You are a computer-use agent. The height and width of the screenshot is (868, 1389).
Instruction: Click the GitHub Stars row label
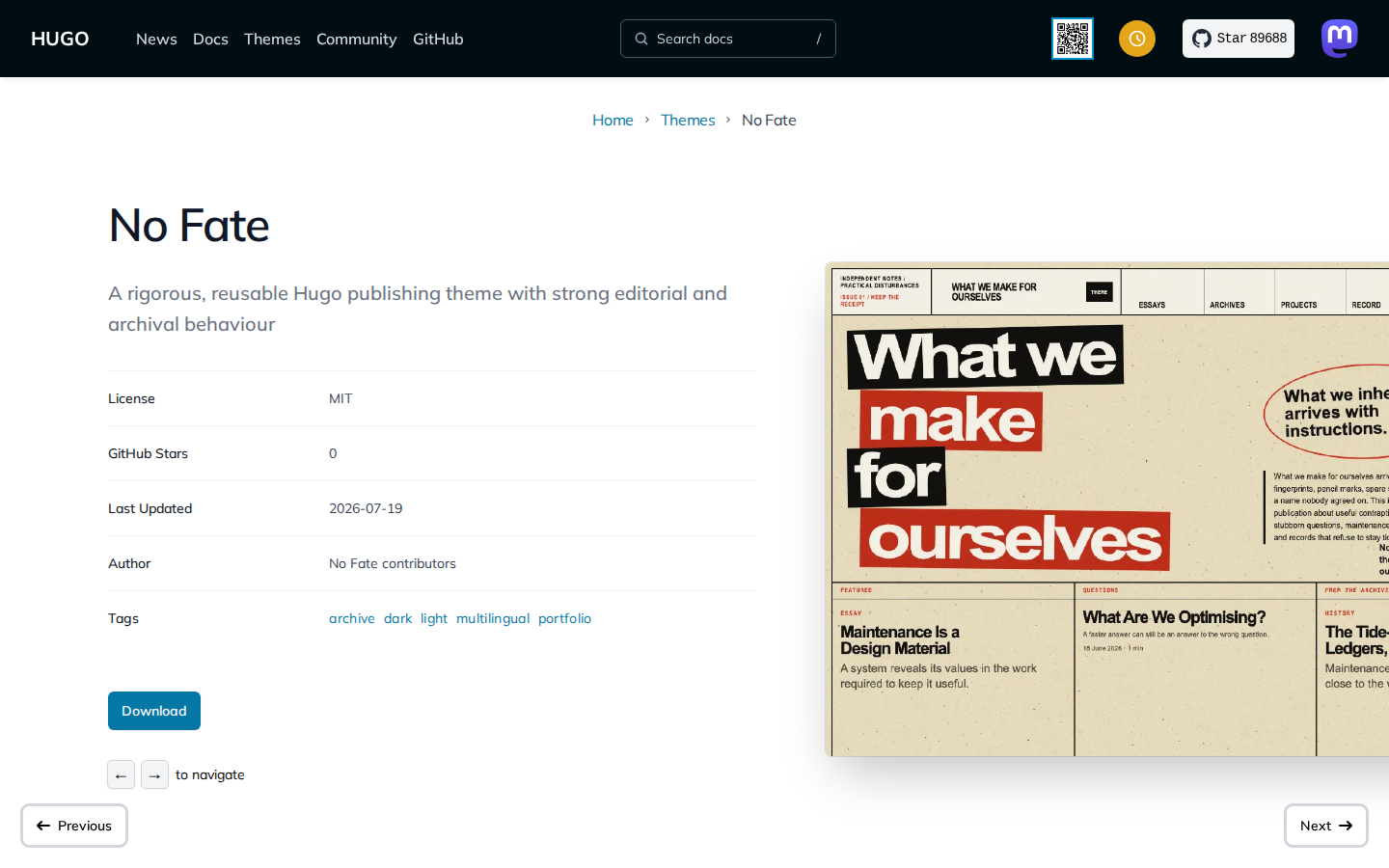click(148, 453)
